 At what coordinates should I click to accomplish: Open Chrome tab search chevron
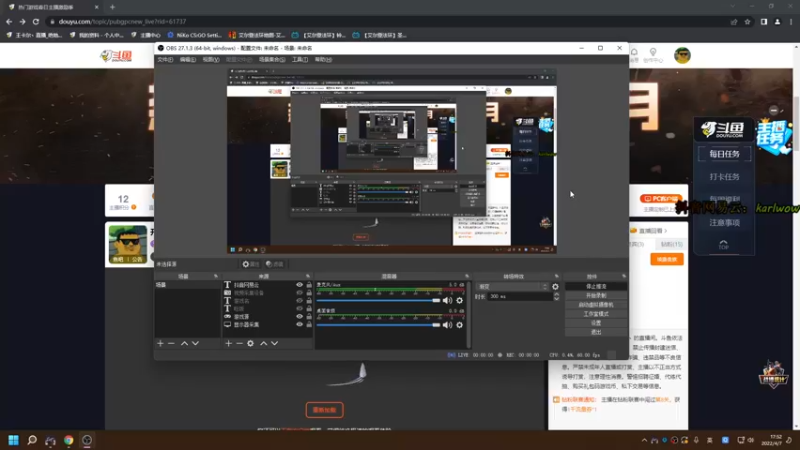click(733, 7)
